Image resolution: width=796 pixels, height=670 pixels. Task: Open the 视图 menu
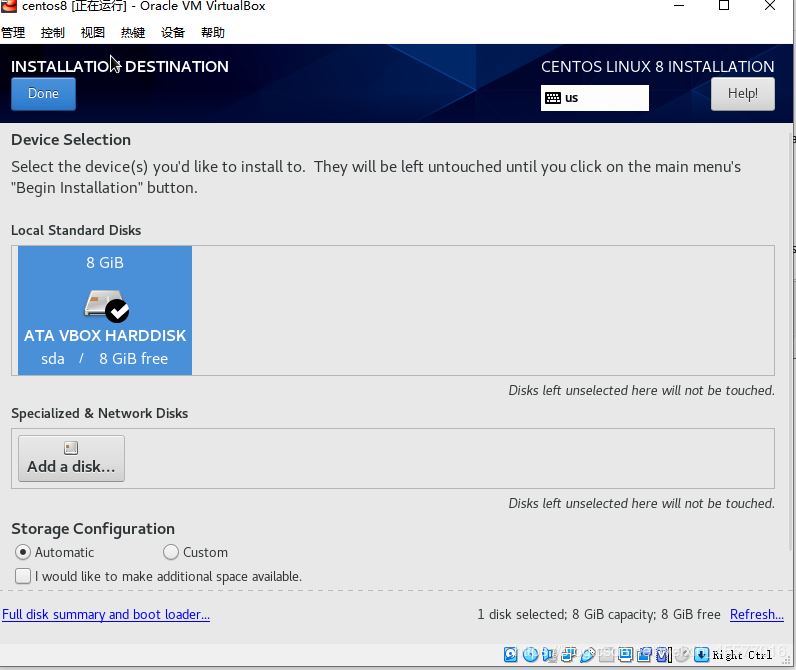pyautogui.click(x=93, y=32)
